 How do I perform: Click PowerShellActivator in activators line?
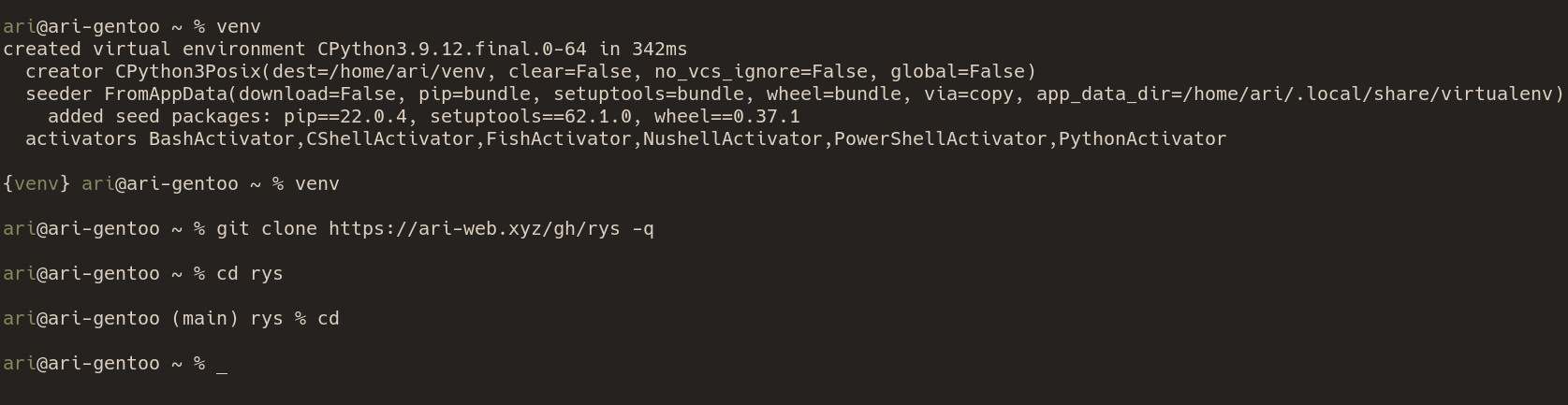pos(941,139)
